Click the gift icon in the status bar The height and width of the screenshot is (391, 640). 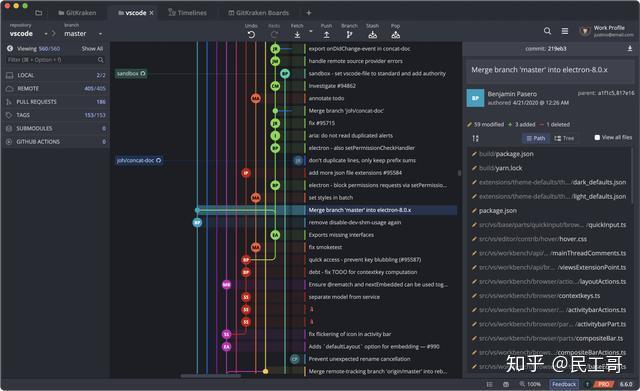click(506, 384)
